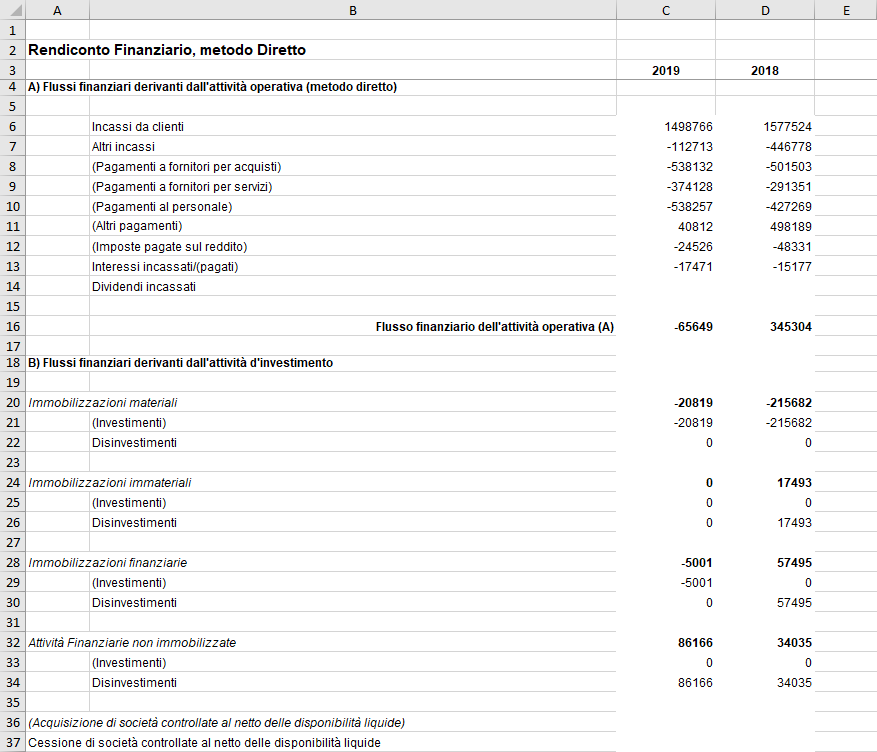The height and width of the screenshot is (752, 877).
Task: Click the bold value 86166 cell
Action: 691,643
